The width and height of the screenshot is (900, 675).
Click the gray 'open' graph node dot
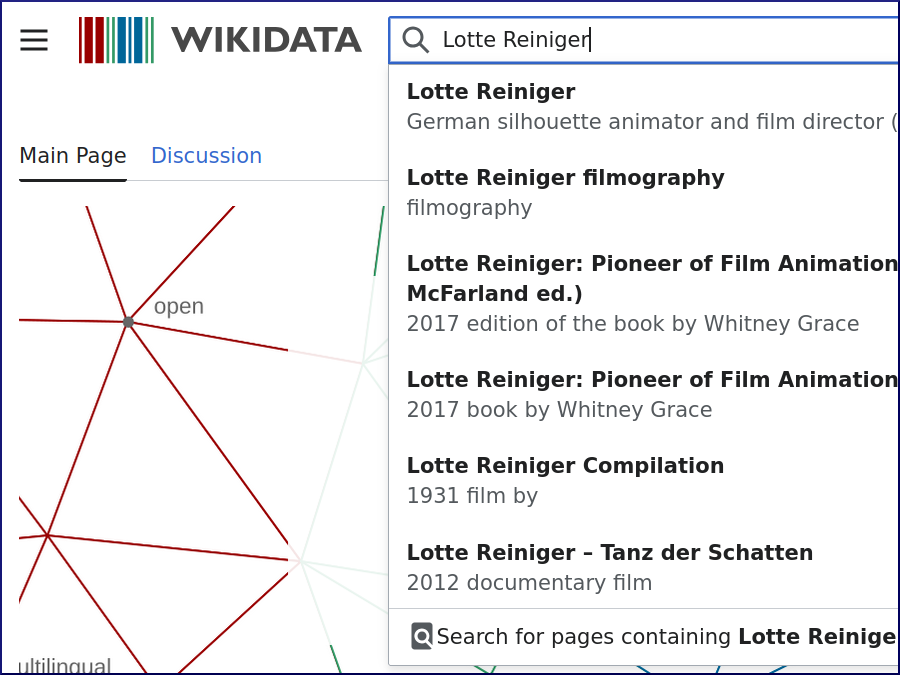tap(129, 322)
